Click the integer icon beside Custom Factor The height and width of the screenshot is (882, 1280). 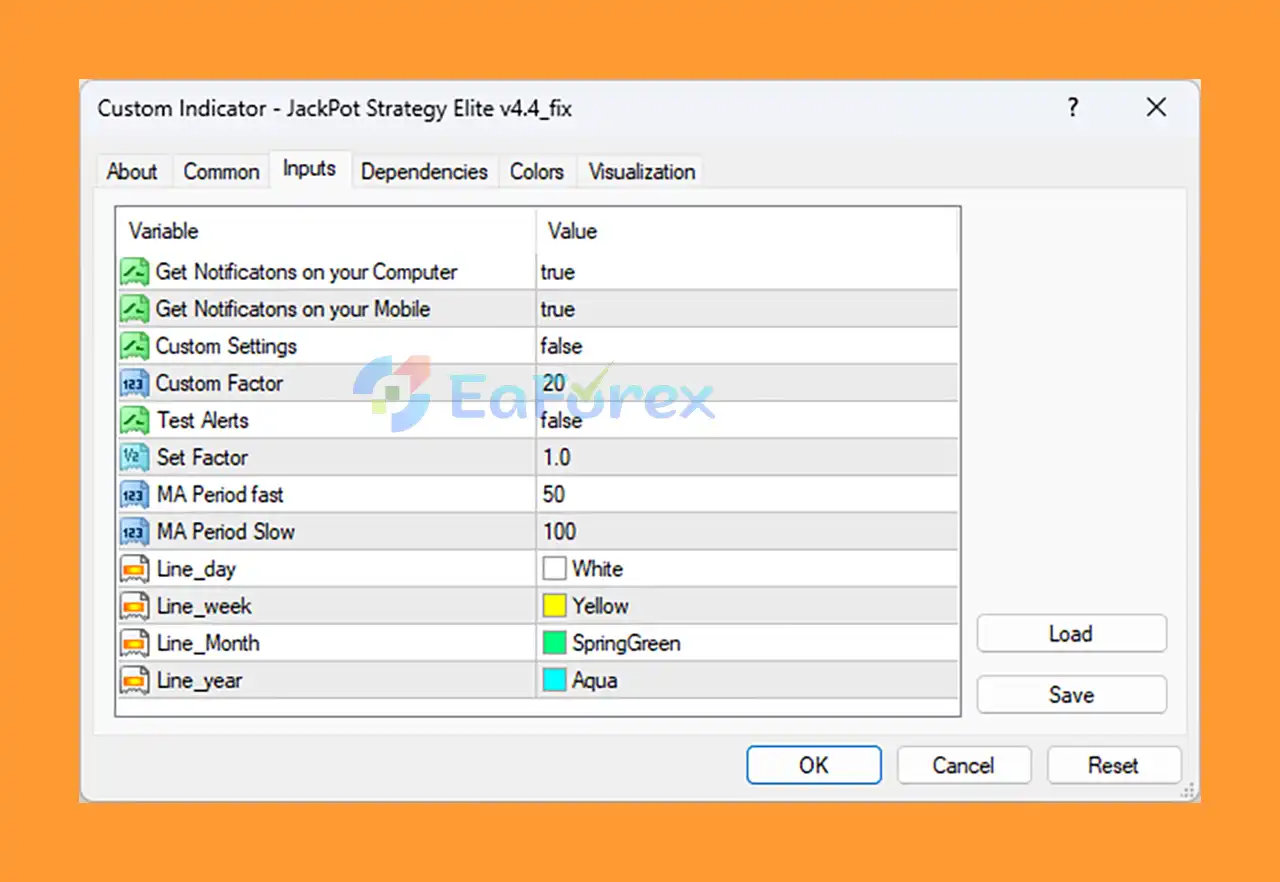tap(134, 383)
